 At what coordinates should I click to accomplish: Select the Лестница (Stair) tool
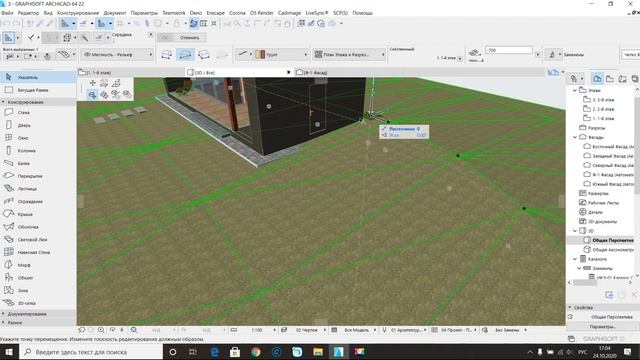tap(38, 189)
